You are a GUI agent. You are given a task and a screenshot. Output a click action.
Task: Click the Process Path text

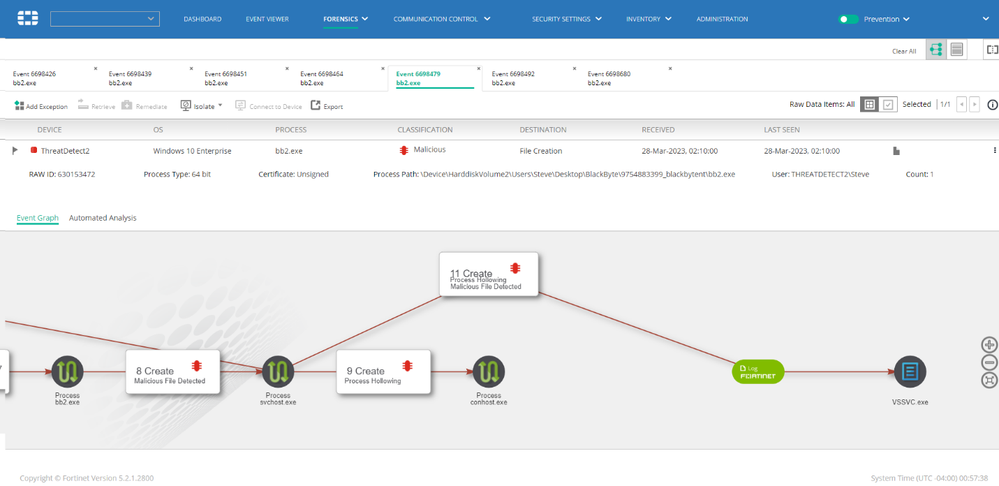[554, 174]
